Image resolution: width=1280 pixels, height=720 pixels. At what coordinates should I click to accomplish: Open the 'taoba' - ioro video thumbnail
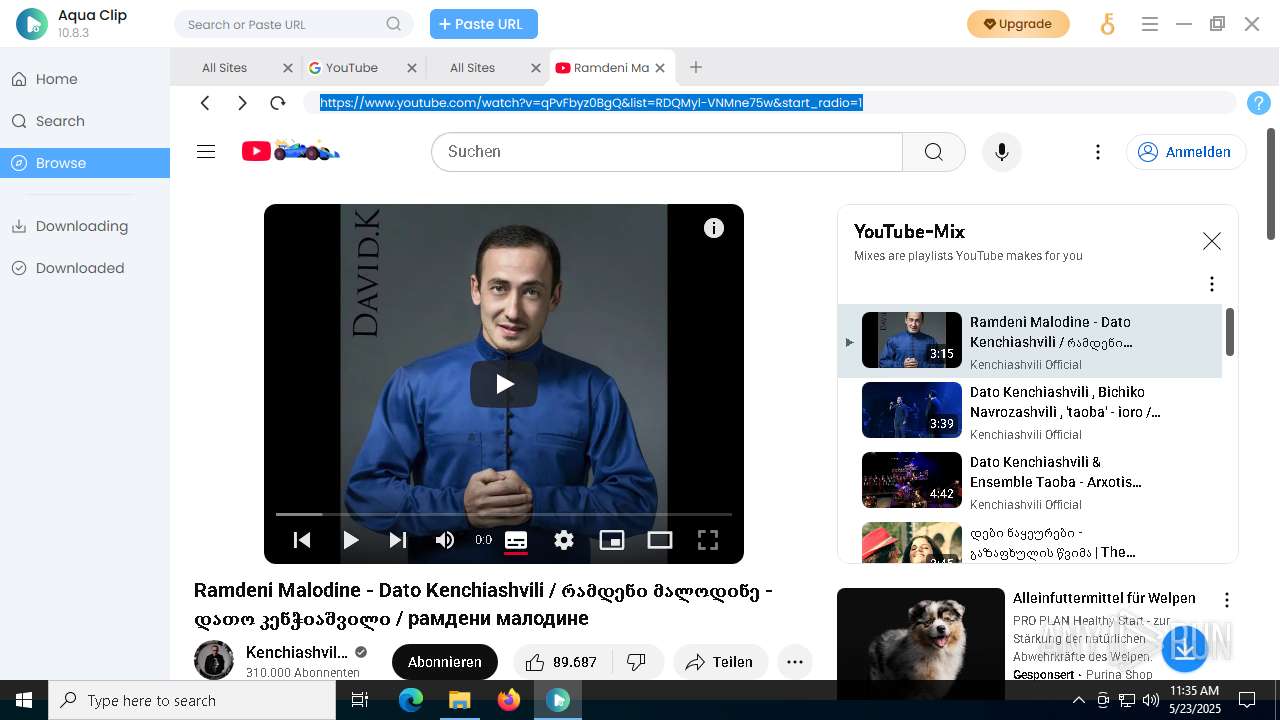[x=912, y=410]
